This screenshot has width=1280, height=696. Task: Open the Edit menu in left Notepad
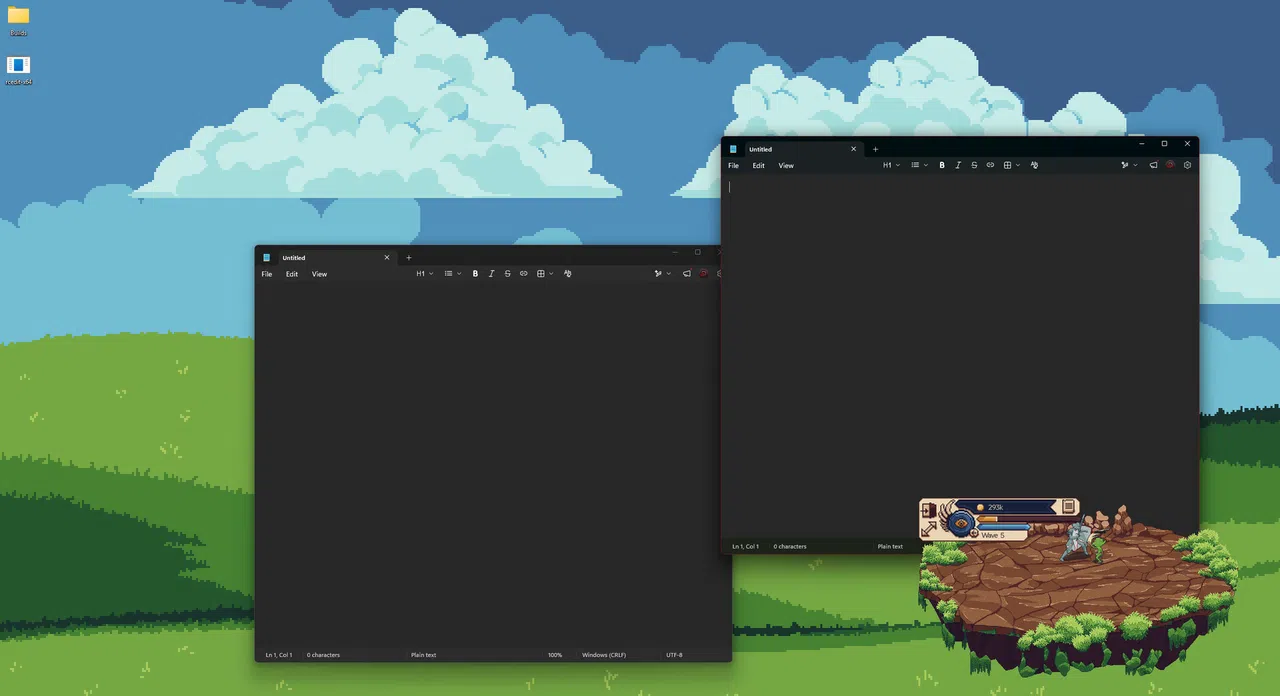292,274
